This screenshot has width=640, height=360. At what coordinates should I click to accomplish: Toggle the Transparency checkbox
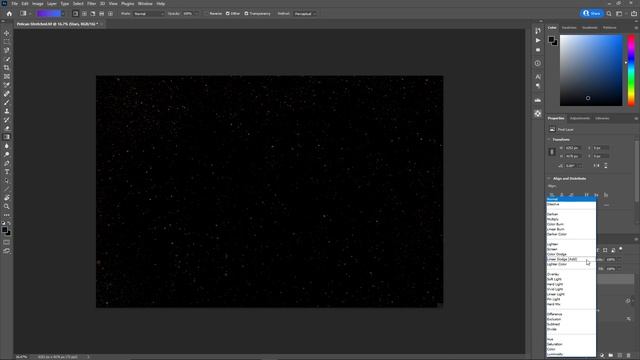click(246, 13)
